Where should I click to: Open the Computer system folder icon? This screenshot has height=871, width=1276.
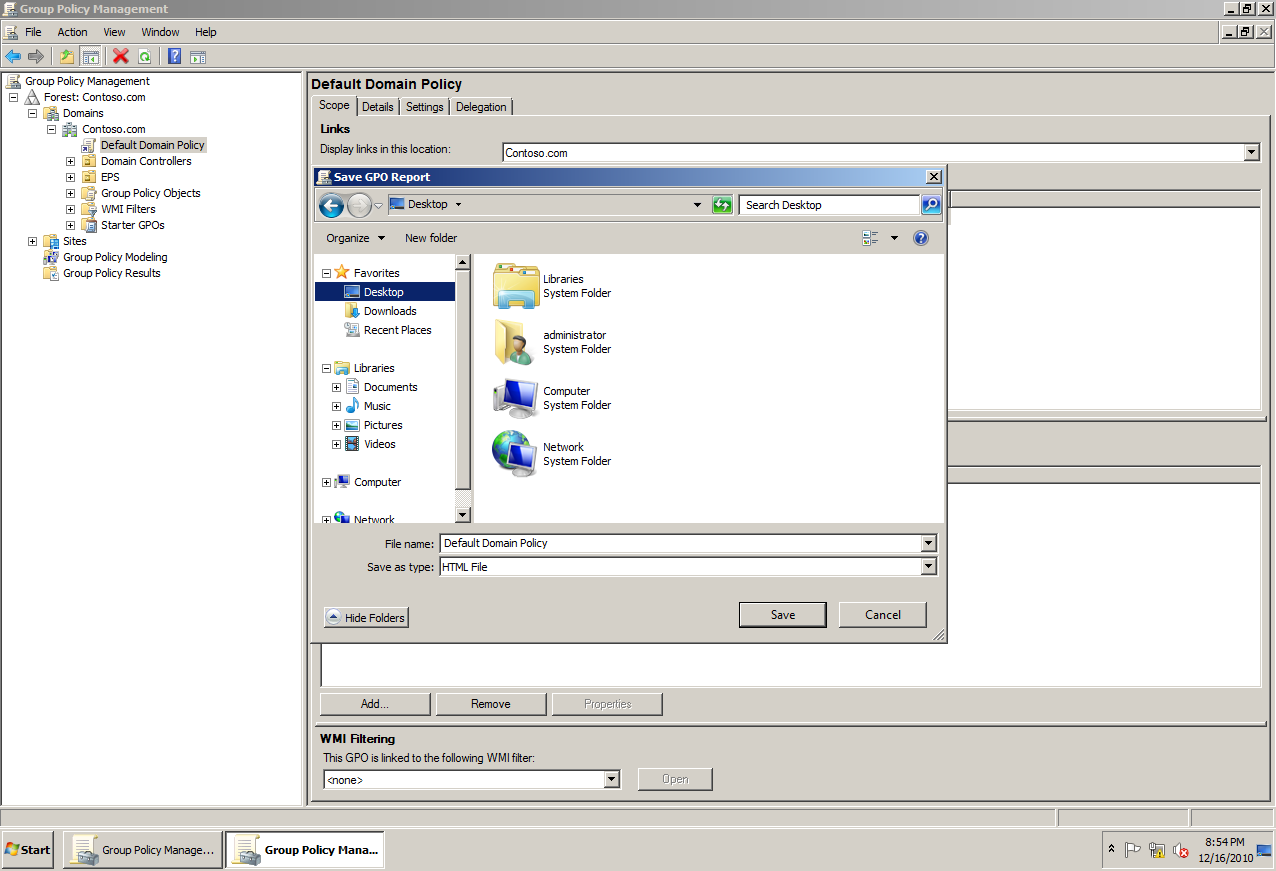514,398
